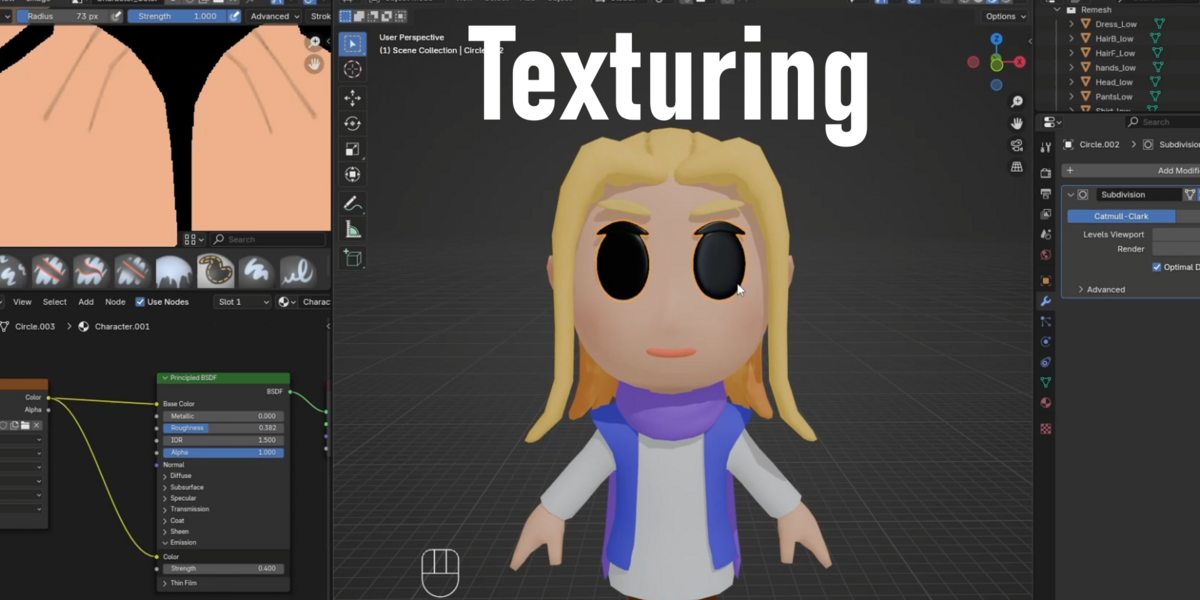Expand the Subsurface panel in Principled BSDF

186,487
